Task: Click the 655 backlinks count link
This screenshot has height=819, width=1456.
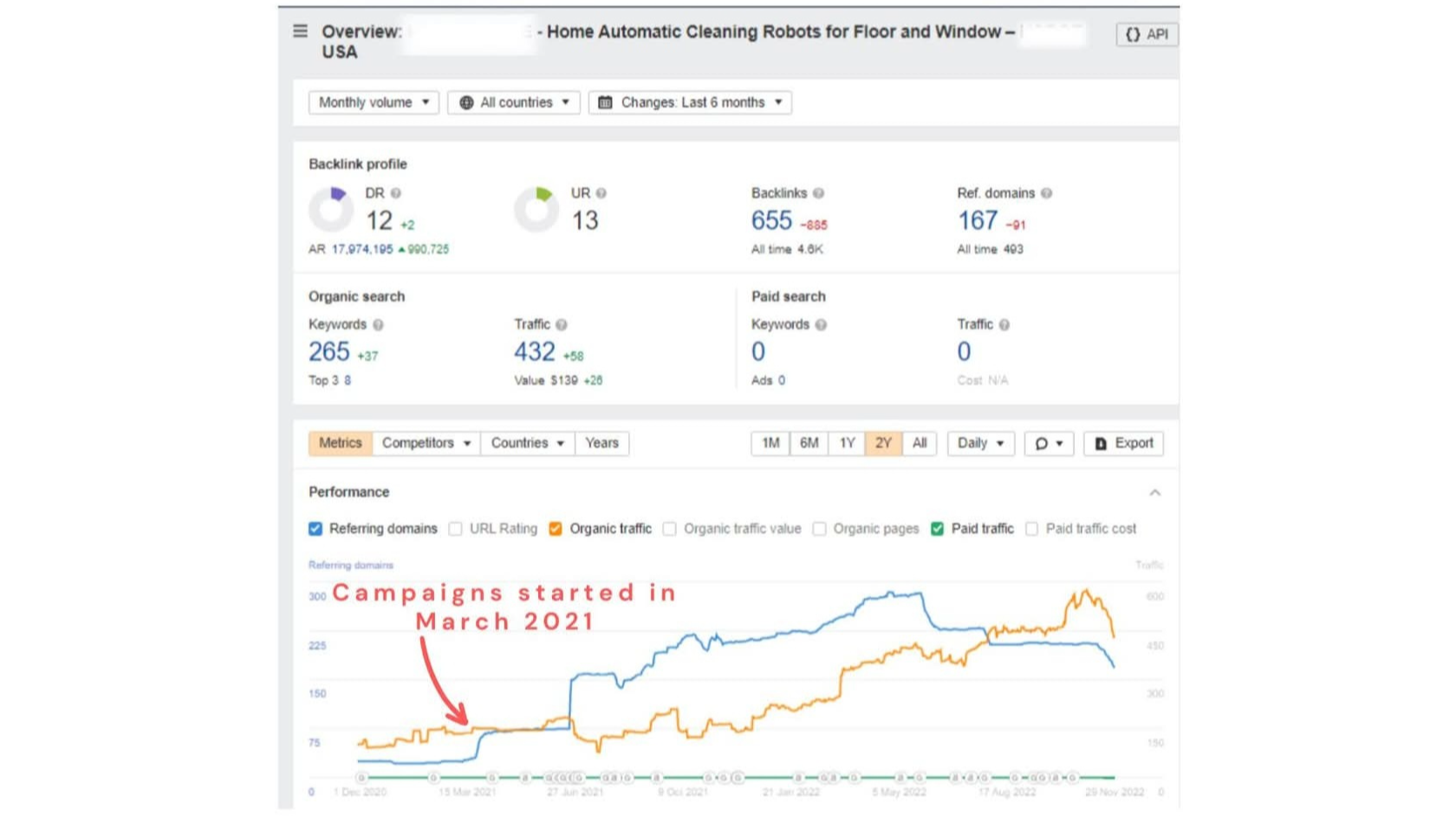Action: [771, 221]
